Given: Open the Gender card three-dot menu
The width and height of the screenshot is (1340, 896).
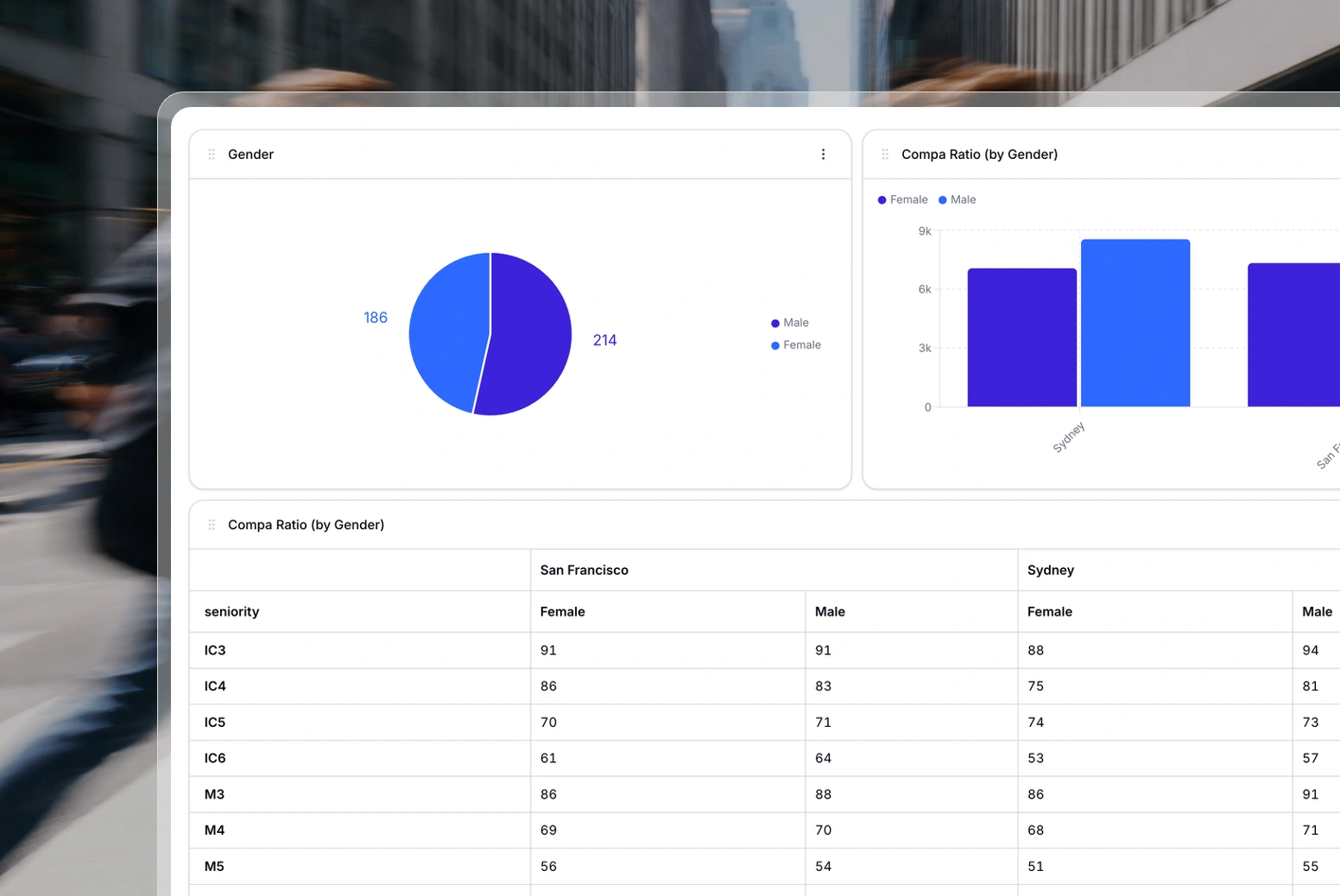Looking at the screenshot, I should [x=823, y=155].
